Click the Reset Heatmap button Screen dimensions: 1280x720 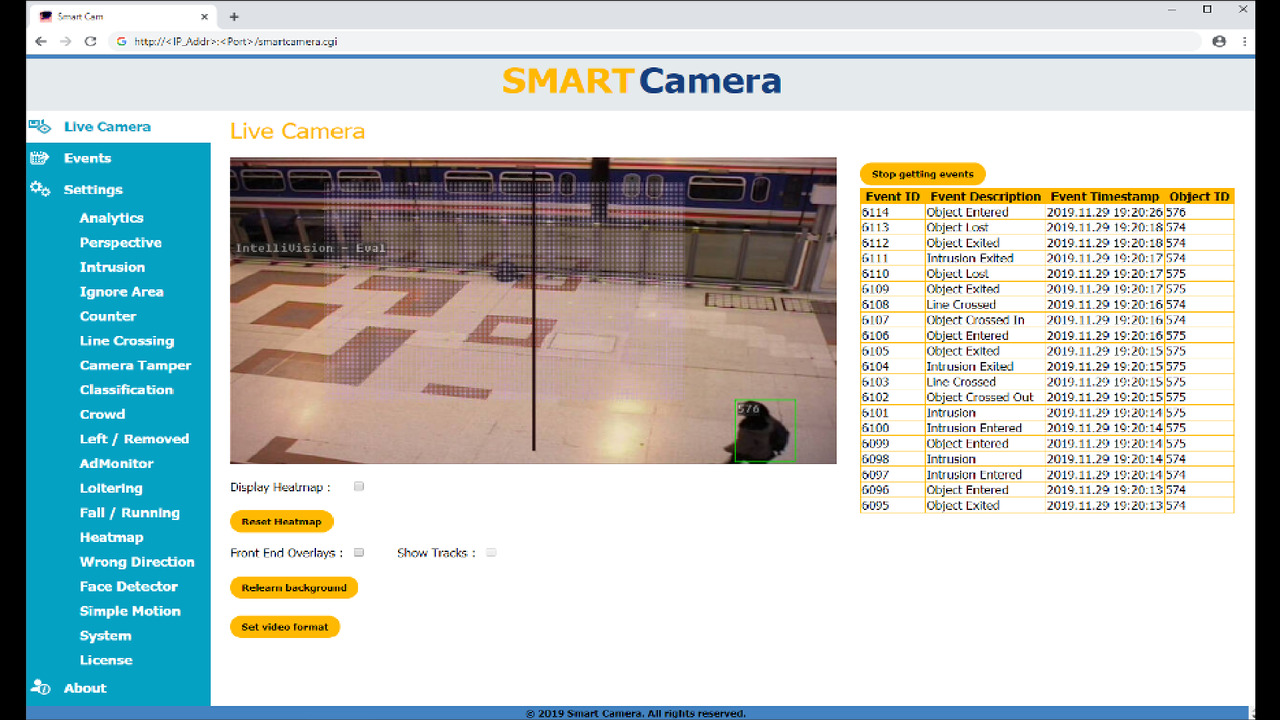281,521
